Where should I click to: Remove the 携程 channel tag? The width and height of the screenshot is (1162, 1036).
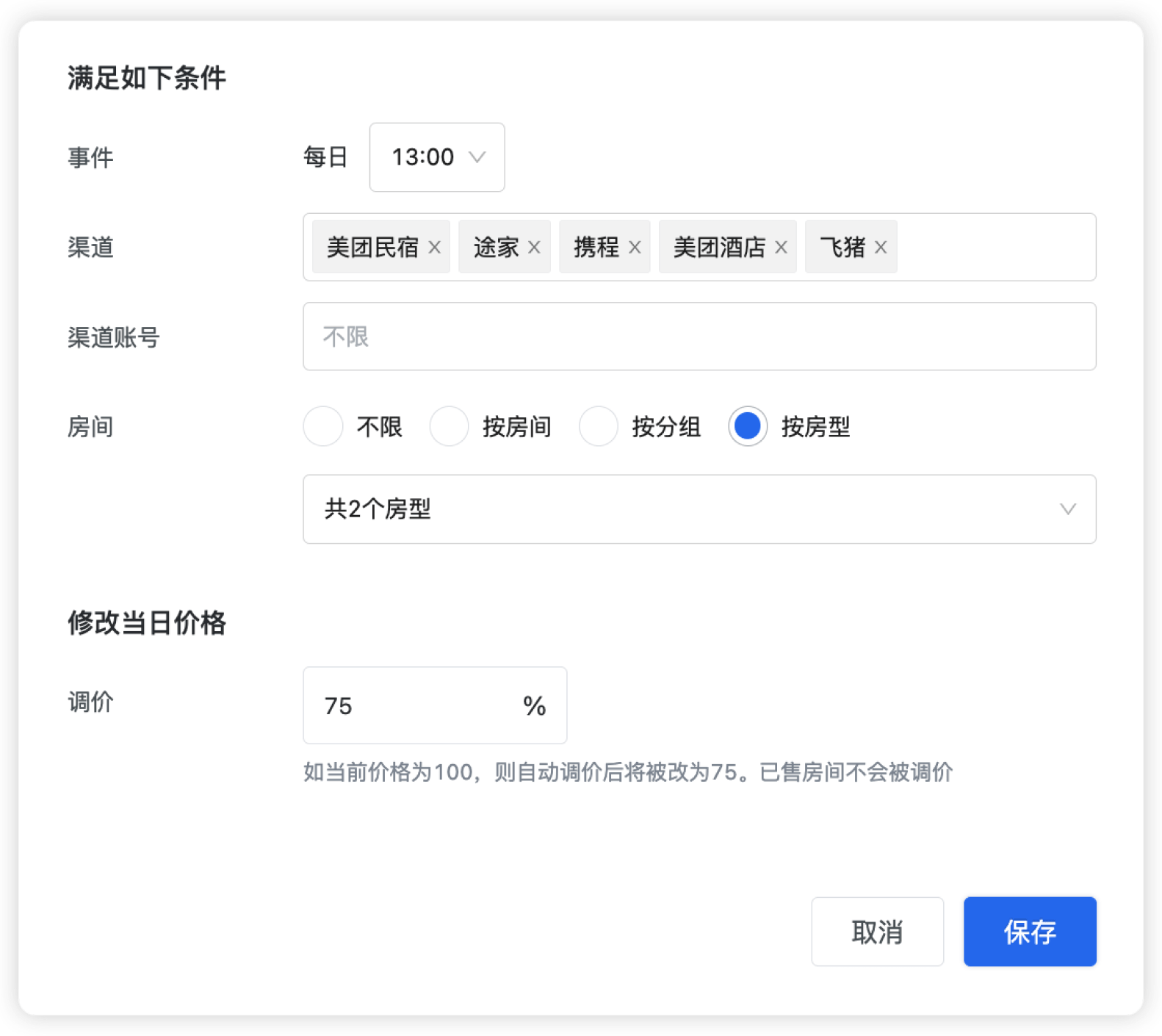(x=635, y=248)
